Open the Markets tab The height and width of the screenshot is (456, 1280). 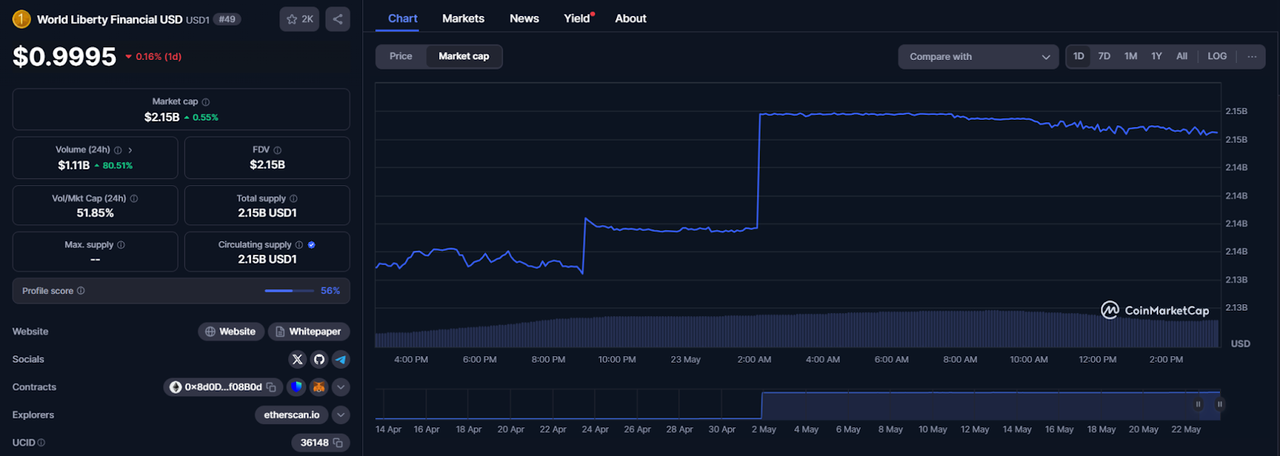click(x=463, y=18)
